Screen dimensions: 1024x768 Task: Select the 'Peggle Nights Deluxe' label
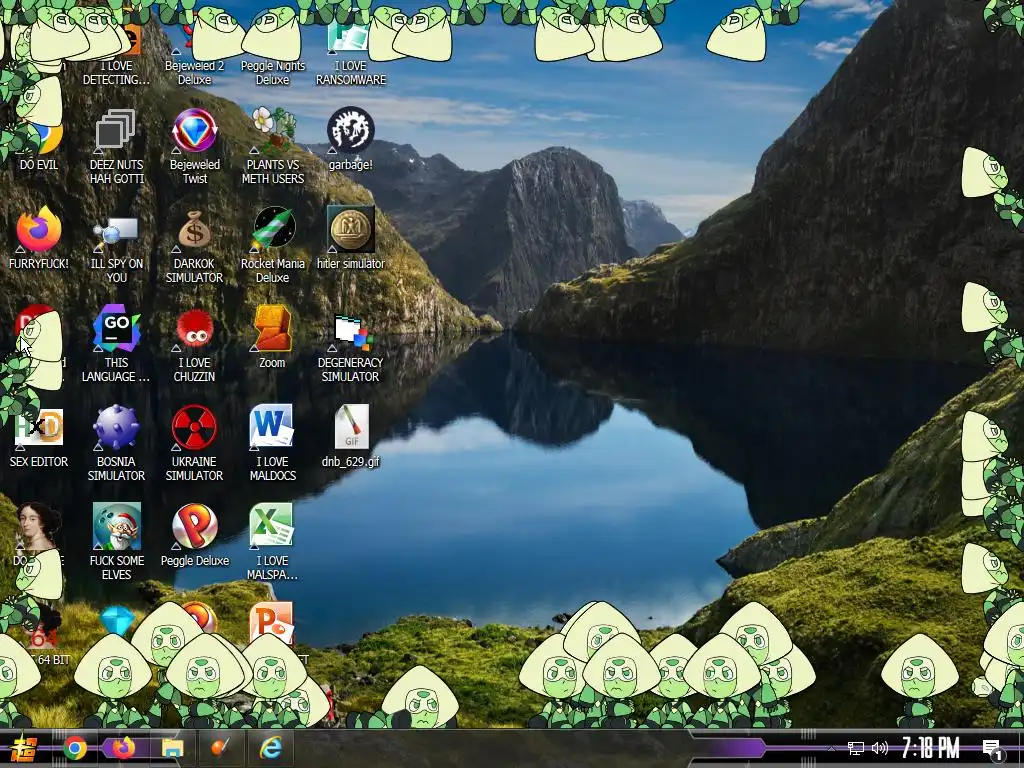pyautogui.click(x=272, y=73)
